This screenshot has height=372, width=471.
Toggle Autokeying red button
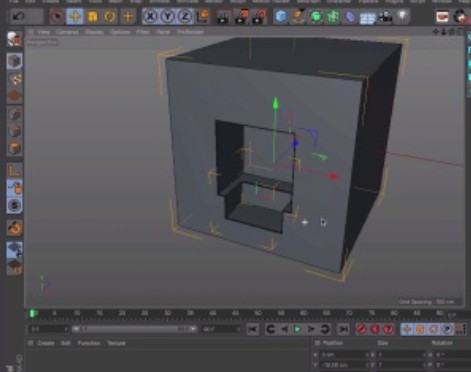[x=375, y=329]
